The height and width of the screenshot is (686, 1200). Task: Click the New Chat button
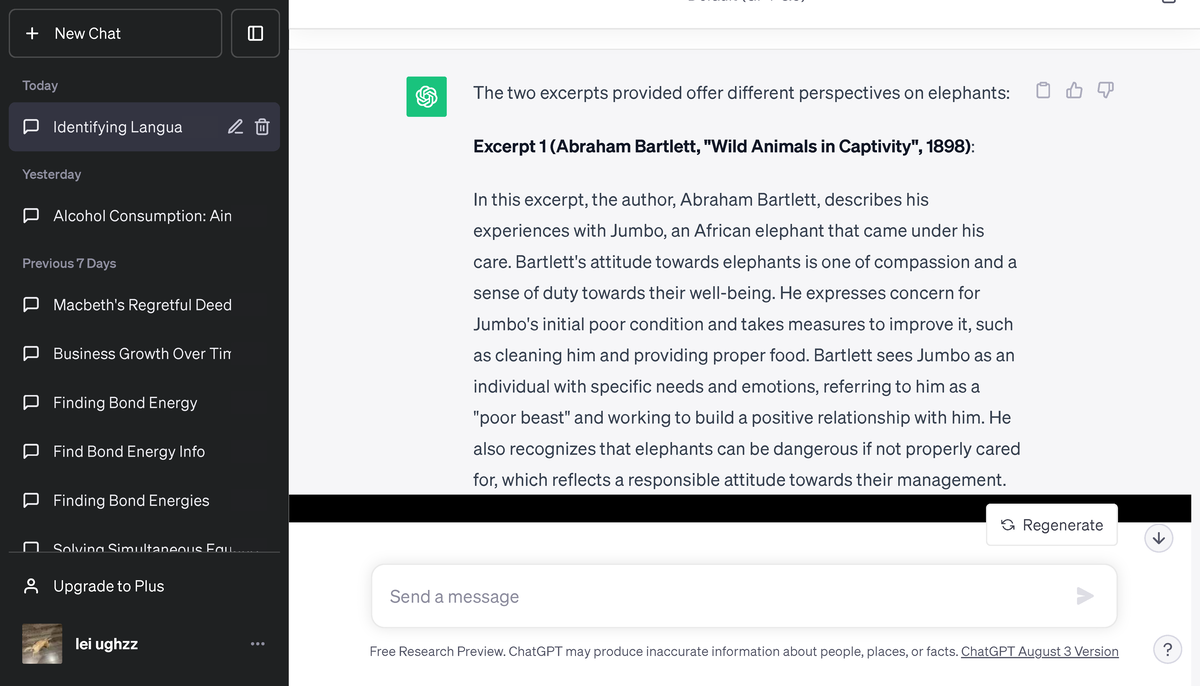tap(115, 33)
